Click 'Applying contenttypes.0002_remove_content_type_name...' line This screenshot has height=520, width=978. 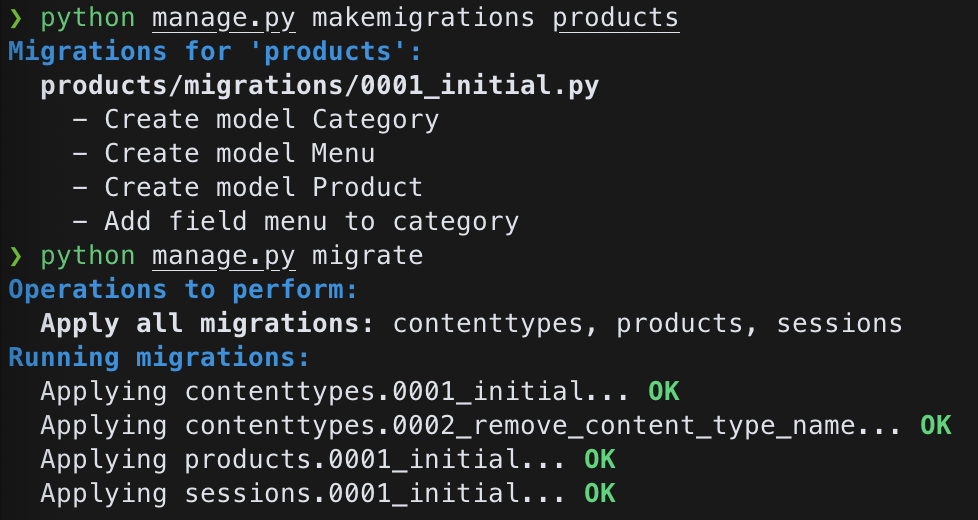(472, 425)
